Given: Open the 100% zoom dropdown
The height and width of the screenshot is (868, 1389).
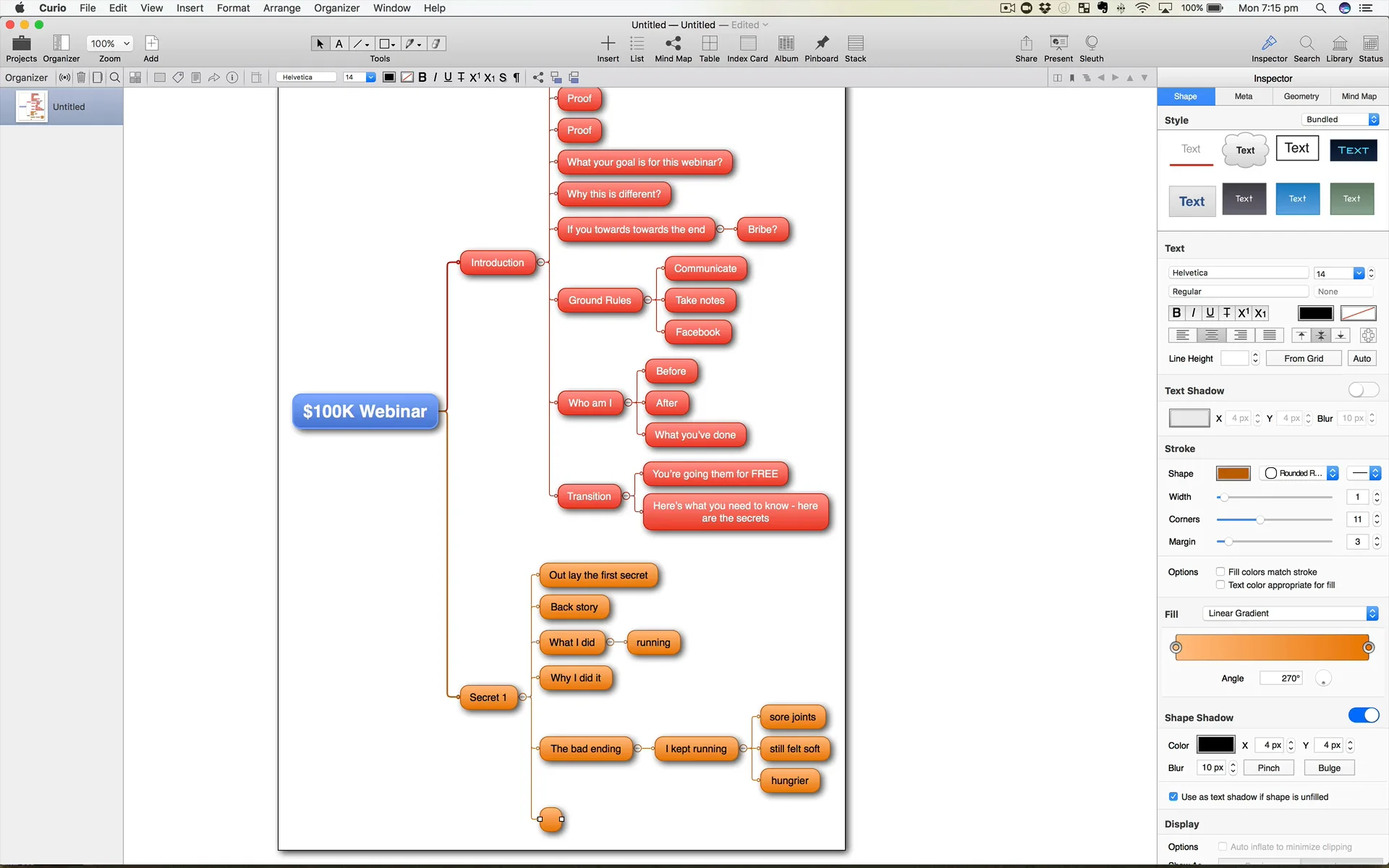Looking at the screenshot, I should 110,43.
